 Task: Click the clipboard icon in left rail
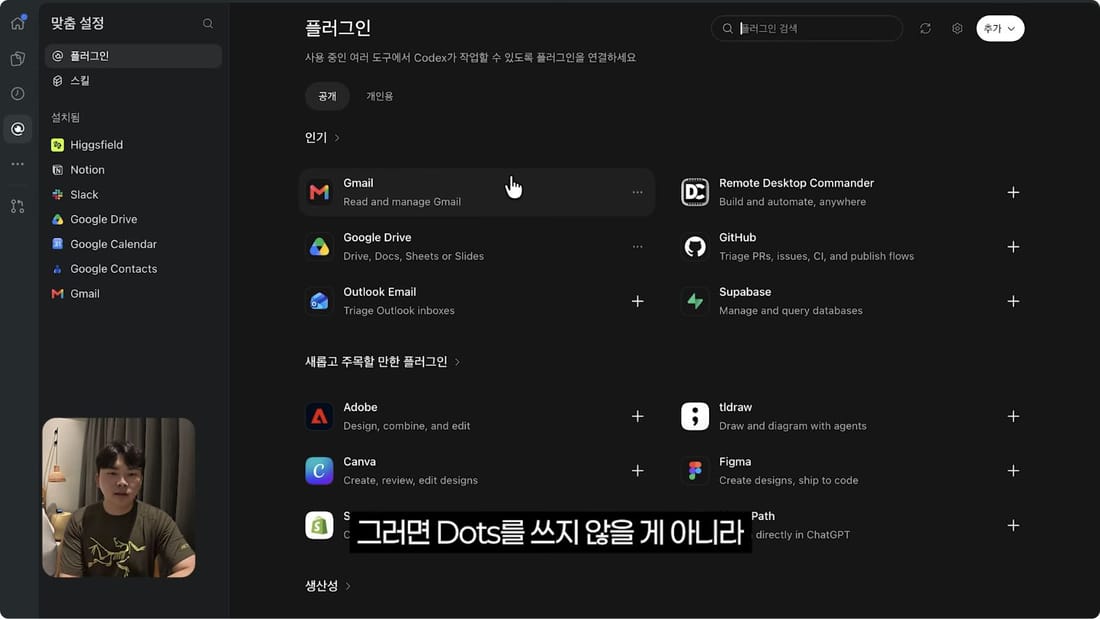click(x=18, y=59)
